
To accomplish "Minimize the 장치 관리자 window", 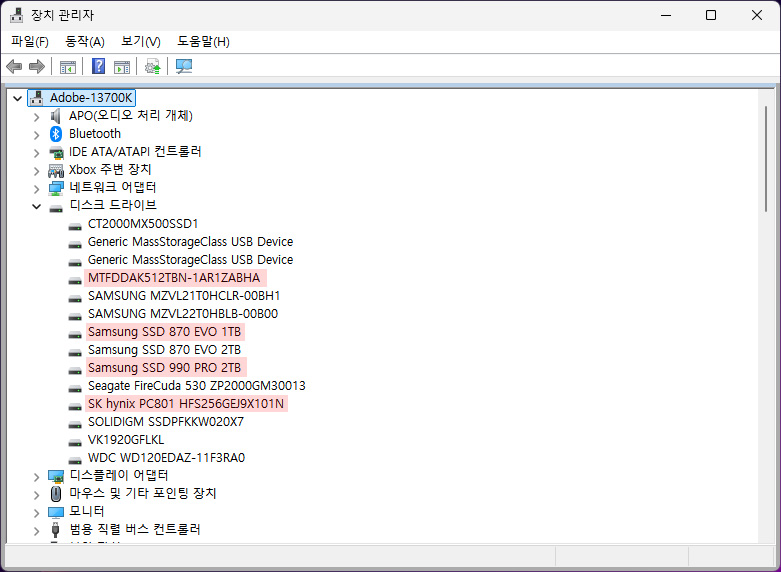I will coord(666,15).
